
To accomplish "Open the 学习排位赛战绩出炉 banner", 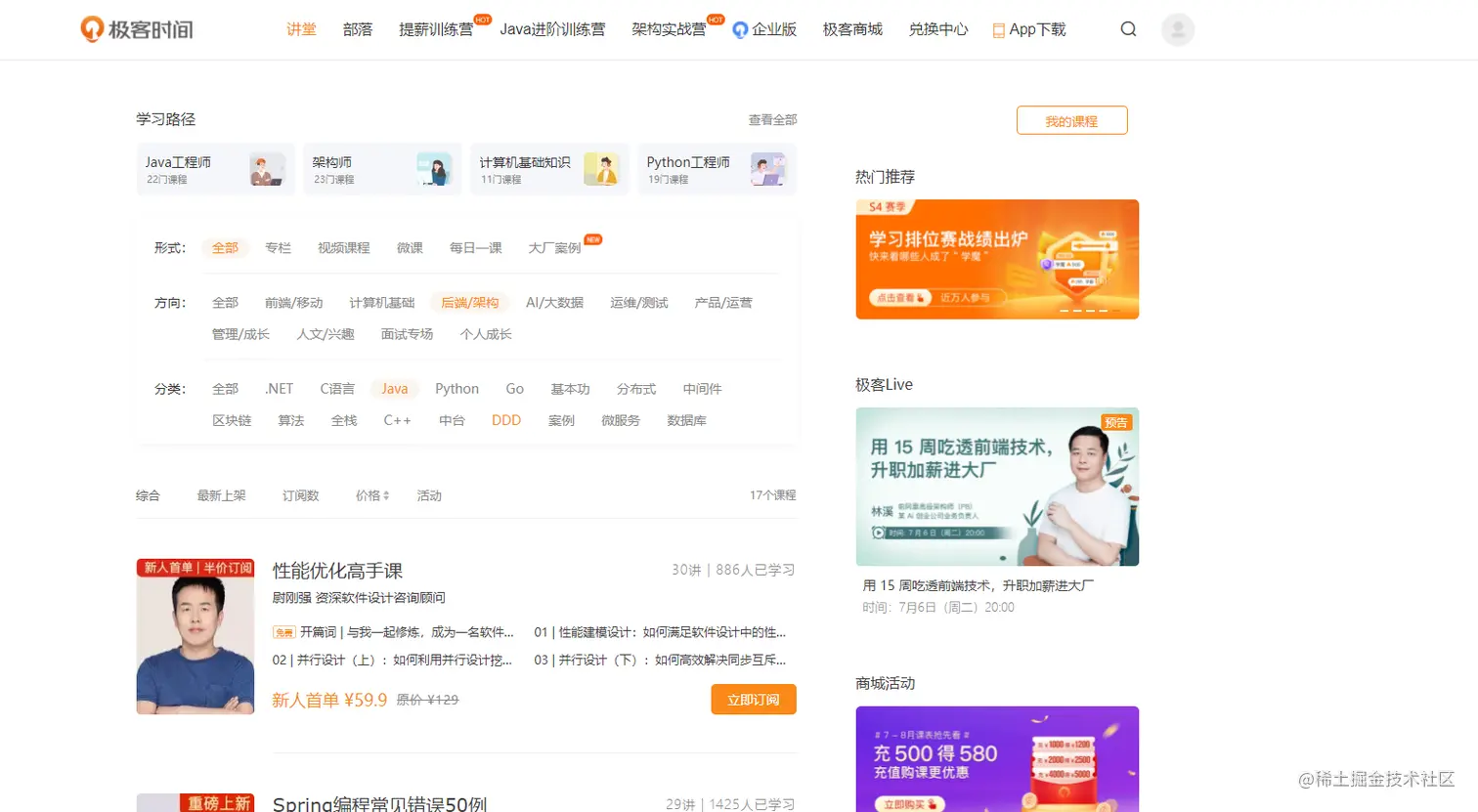I will 997,259.
